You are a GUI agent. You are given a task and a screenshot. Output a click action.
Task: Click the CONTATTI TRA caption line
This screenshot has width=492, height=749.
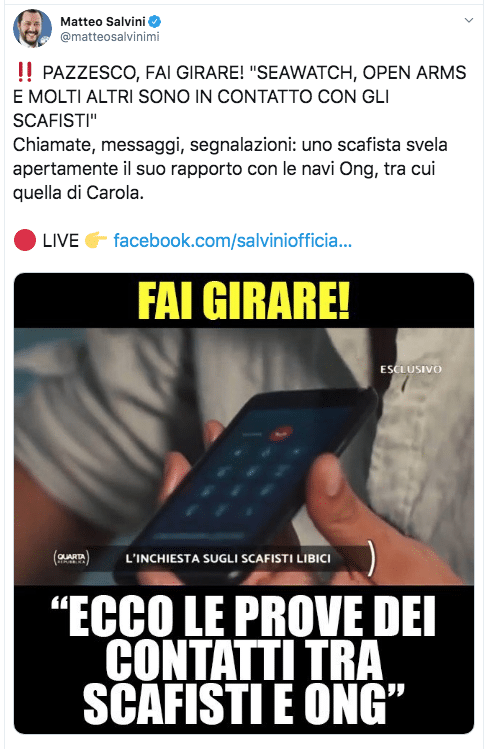(244, 661)
